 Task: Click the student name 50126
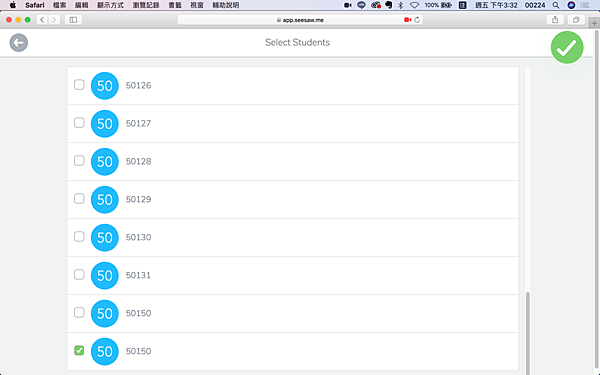139,85
